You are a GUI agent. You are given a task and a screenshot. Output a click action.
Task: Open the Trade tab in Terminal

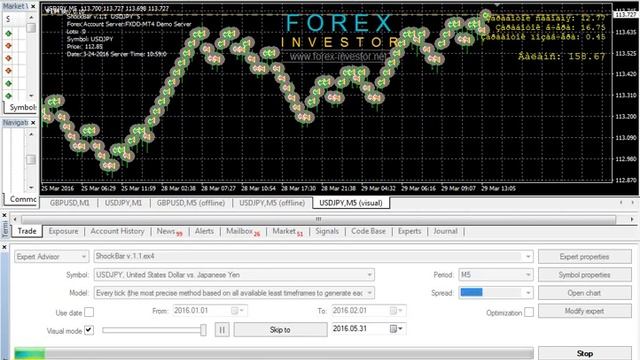coord(27,231)
